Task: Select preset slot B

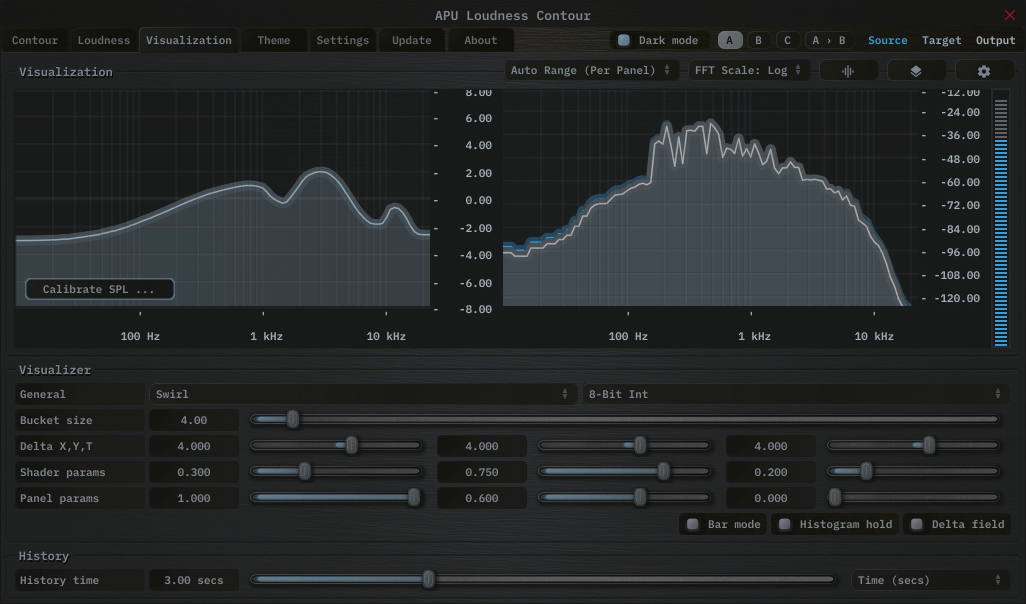Action: click(x=758, y=40)
